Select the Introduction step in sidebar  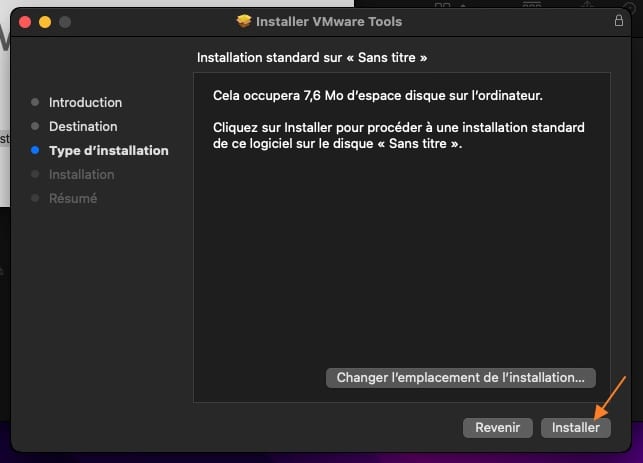(85, 102)
